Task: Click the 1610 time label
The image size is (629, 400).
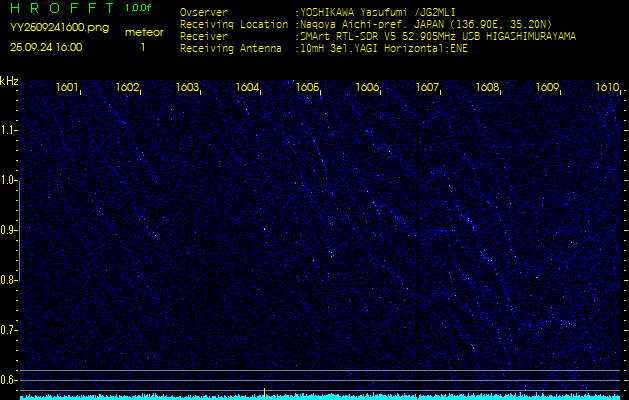Action: (607, 87)
